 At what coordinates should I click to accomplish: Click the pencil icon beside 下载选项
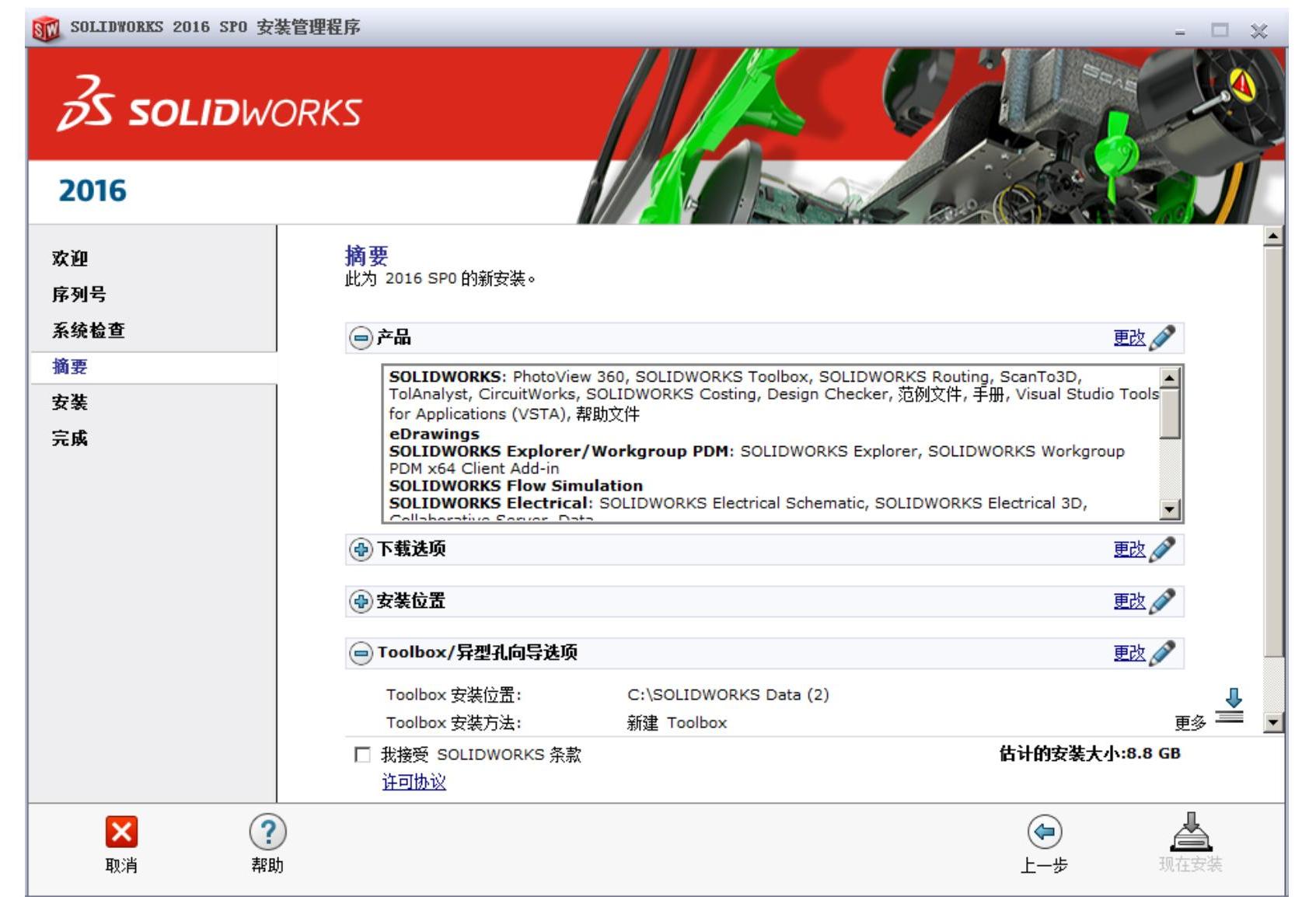point(1162,549)
